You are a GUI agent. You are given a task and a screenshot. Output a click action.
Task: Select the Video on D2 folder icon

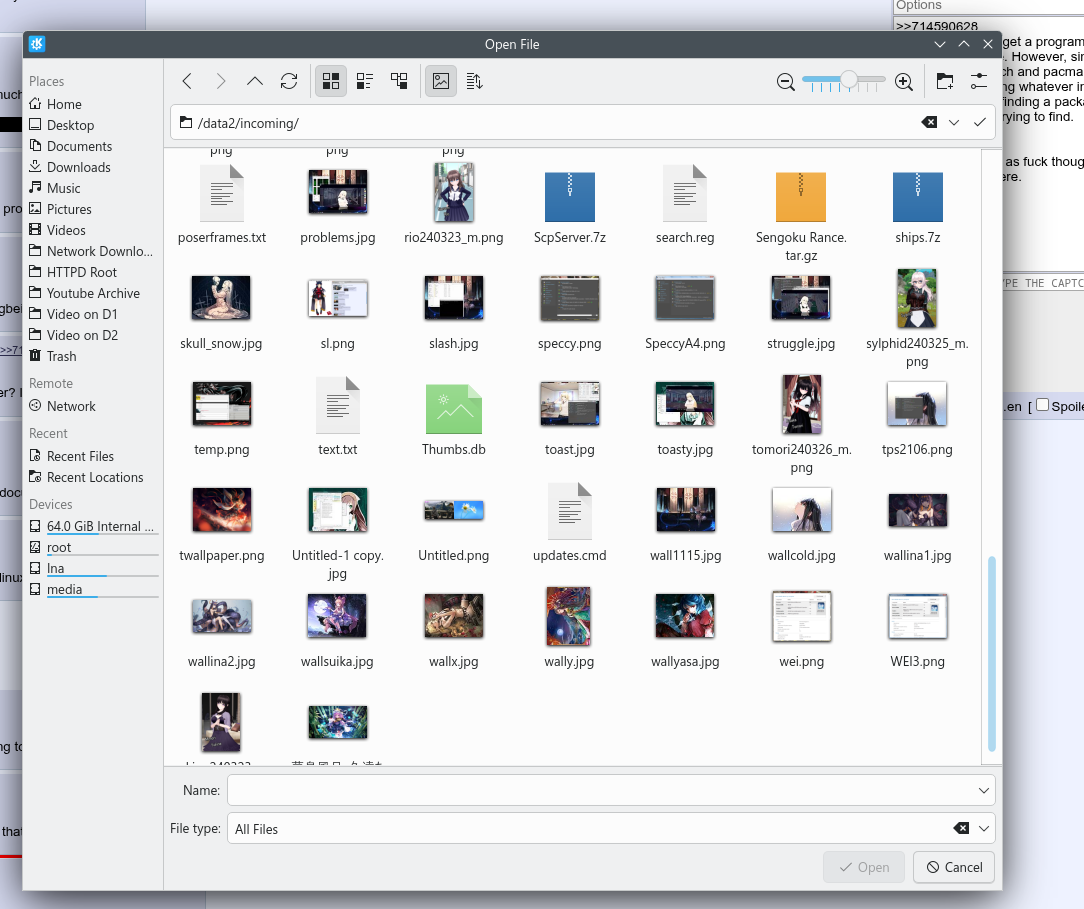click(35, 335)
